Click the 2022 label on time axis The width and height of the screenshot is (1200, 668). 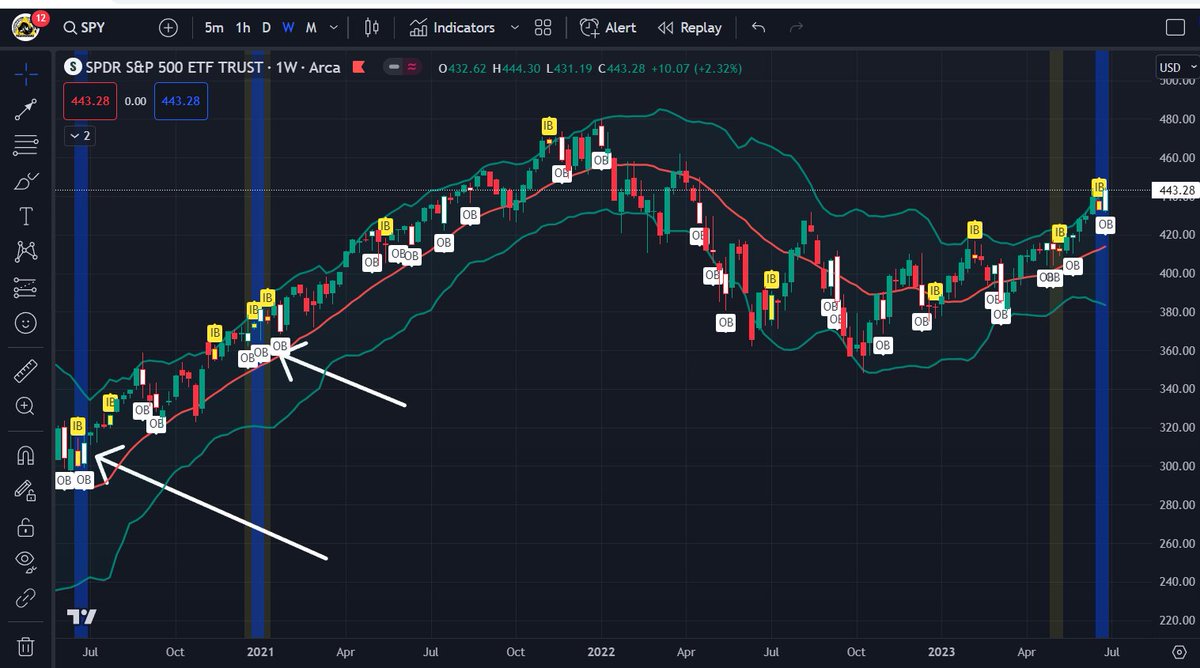tap(601, 651)
